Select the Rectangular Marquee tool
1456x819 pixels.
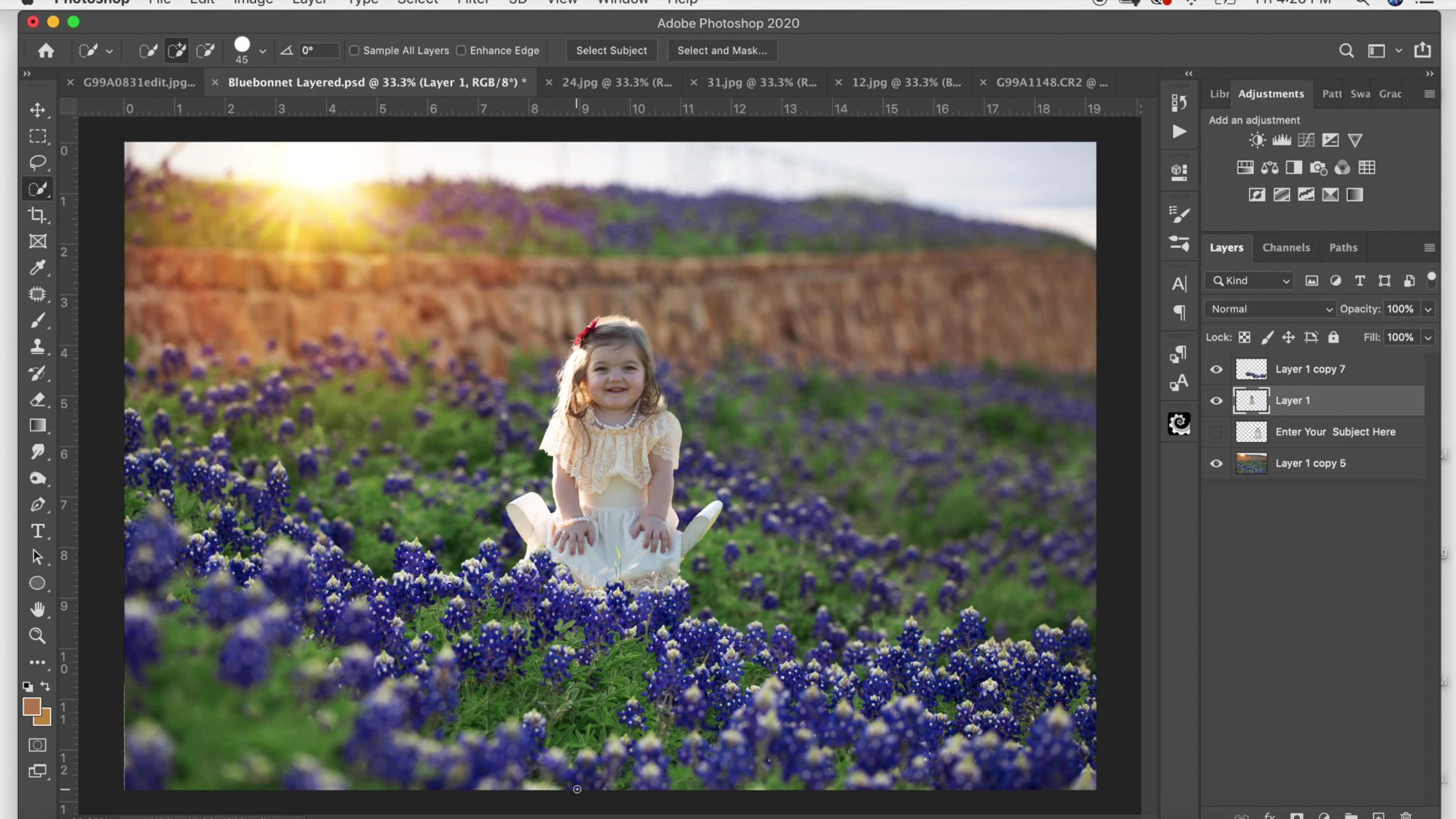(x=38, y=136)
